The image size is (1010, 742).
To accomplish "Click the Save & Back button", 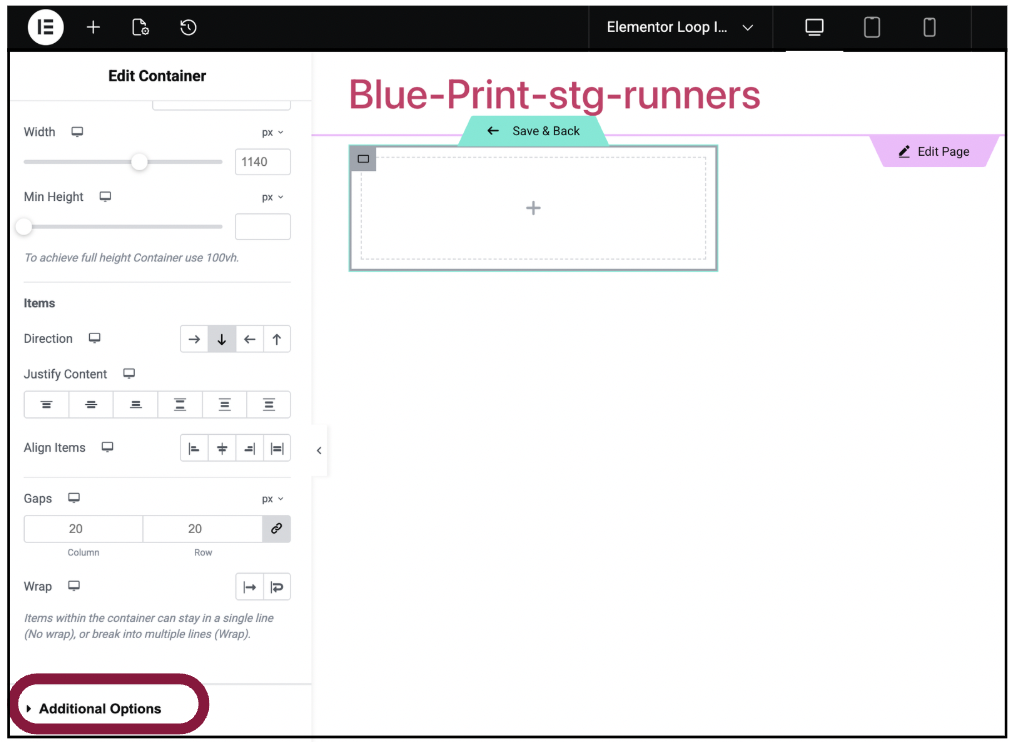I will tap(533, 131).
